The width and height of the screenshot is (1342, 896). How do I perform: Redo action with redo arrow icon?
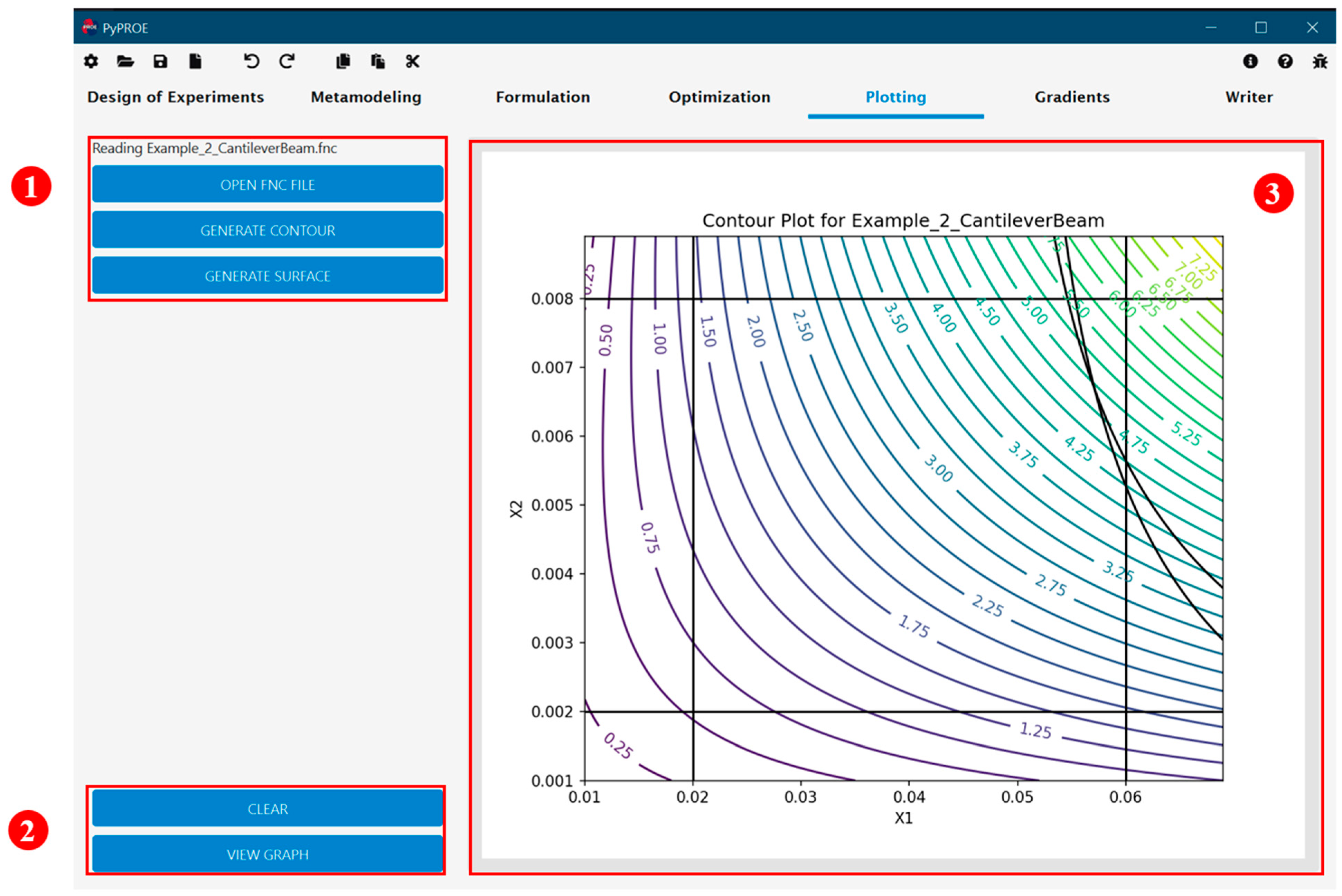pos(287,61)
